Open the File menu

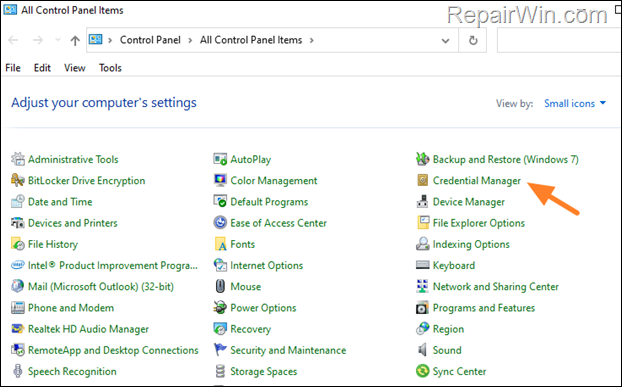[13, 68]
